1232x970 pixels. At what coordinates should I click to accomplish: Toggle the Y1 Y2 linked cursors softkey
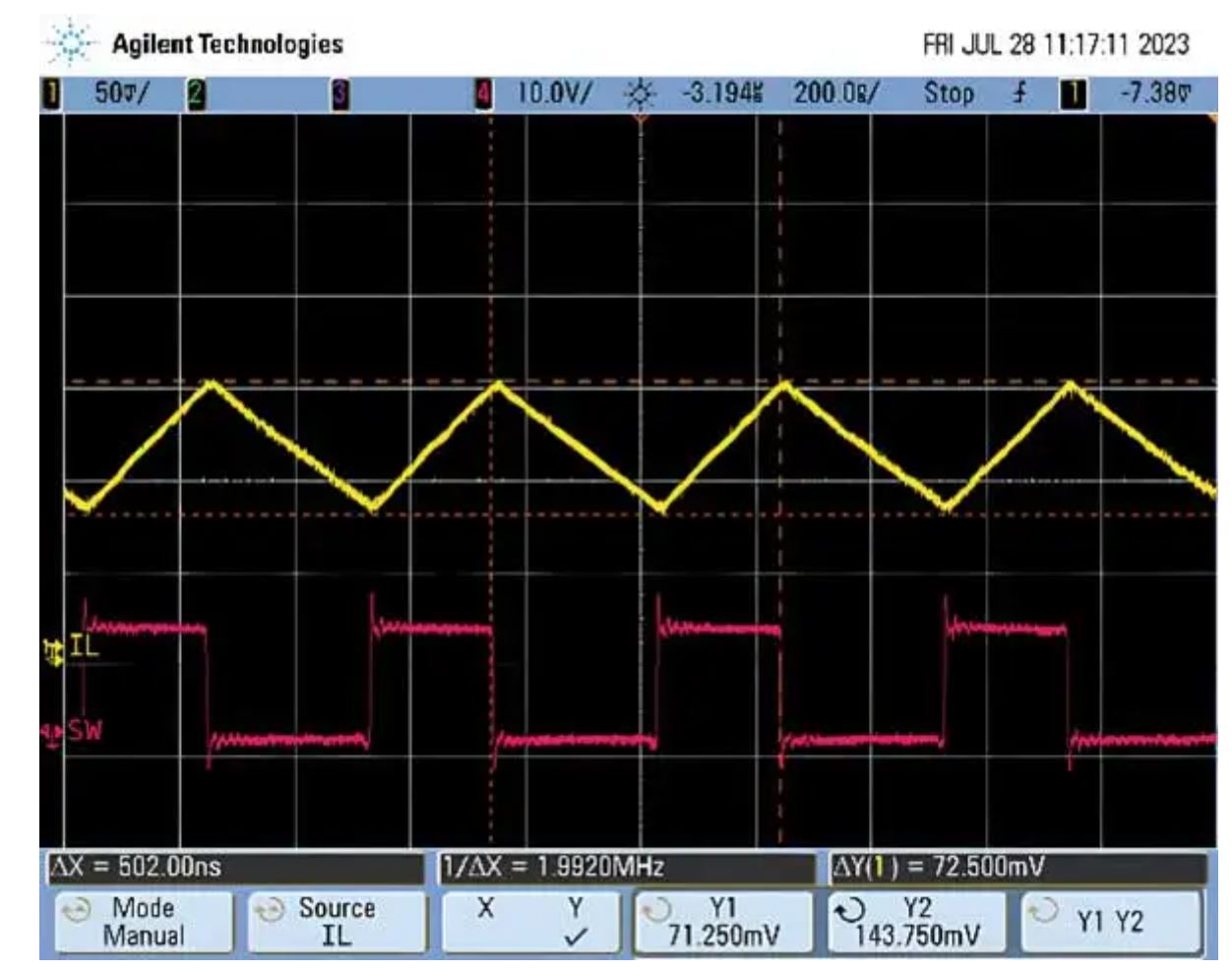tap(1110, 922)
